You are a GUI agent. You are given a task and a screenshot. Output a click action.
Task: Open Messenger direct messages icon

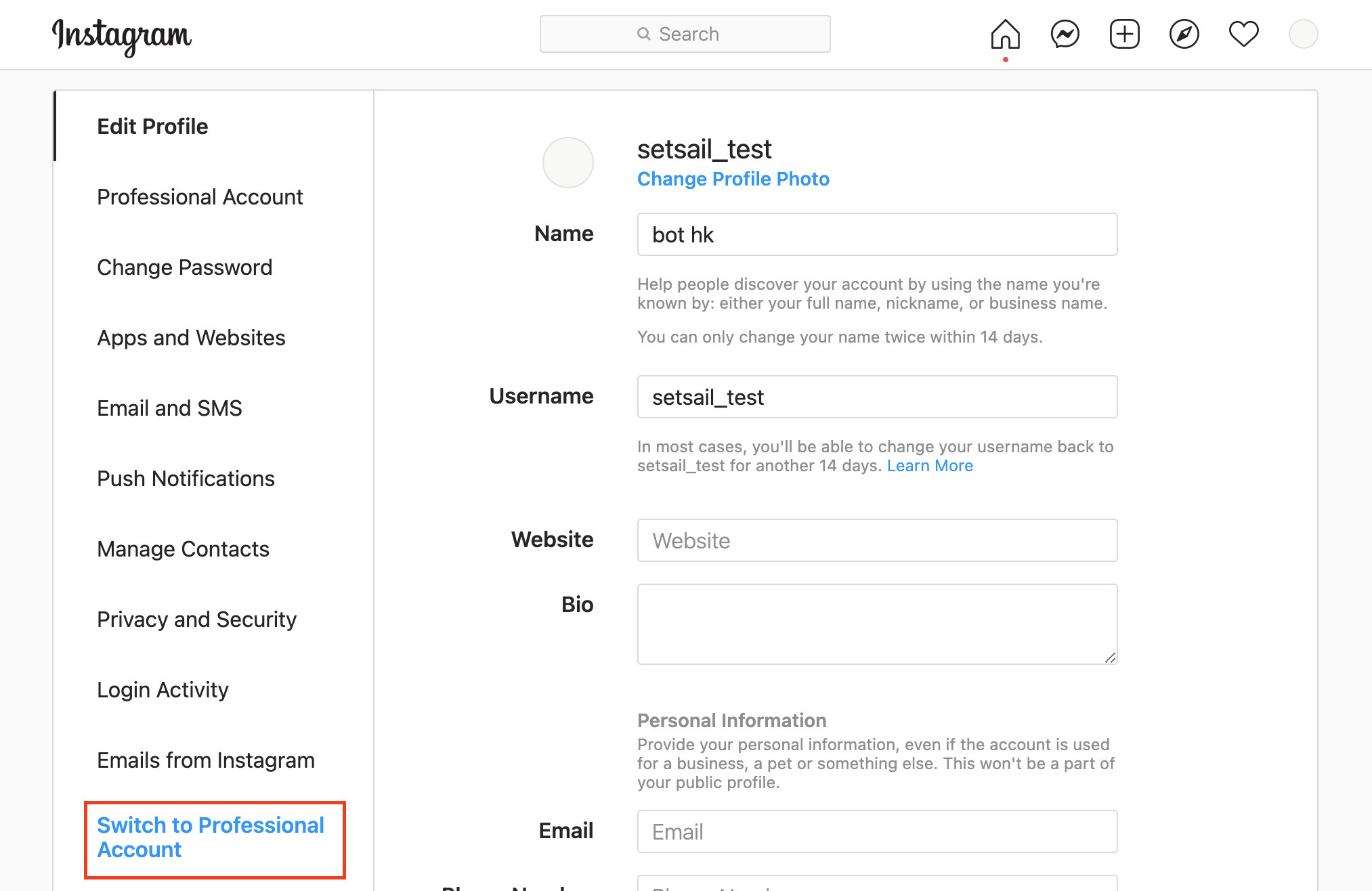click(x=1065, y=35)
